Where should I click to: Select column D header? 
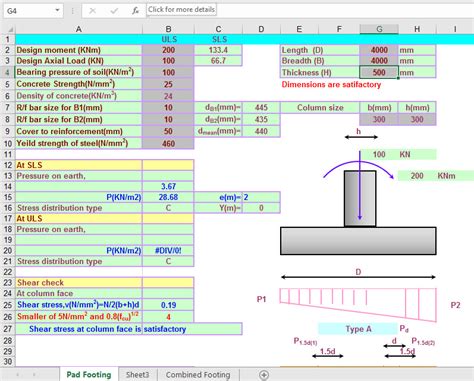(261, 29)
